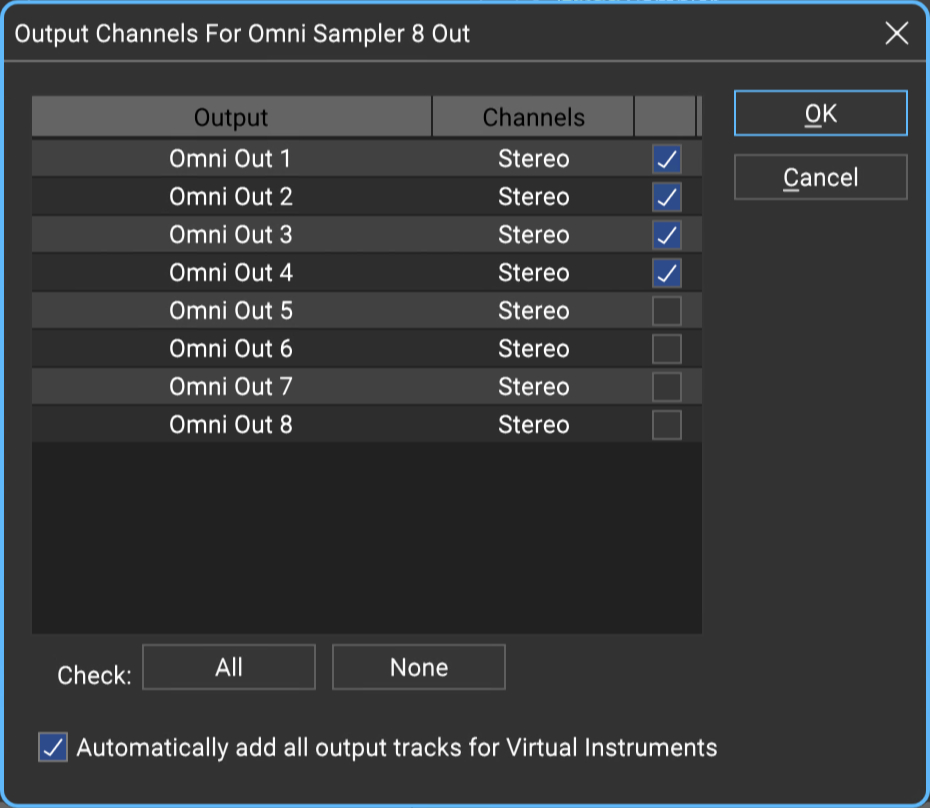This screenshot has height=808, width=930.
Task: Click Cancel to dismiss the dialog
Action: coord(820,177)
